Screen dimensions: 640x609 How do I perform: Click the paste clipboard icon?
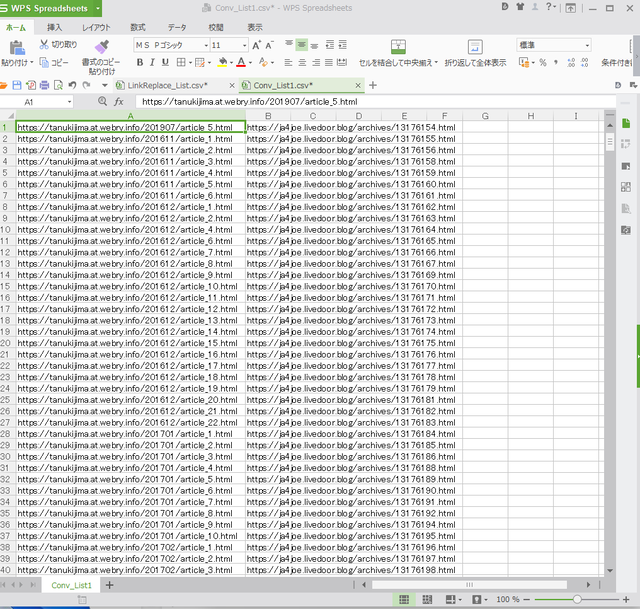17,48
